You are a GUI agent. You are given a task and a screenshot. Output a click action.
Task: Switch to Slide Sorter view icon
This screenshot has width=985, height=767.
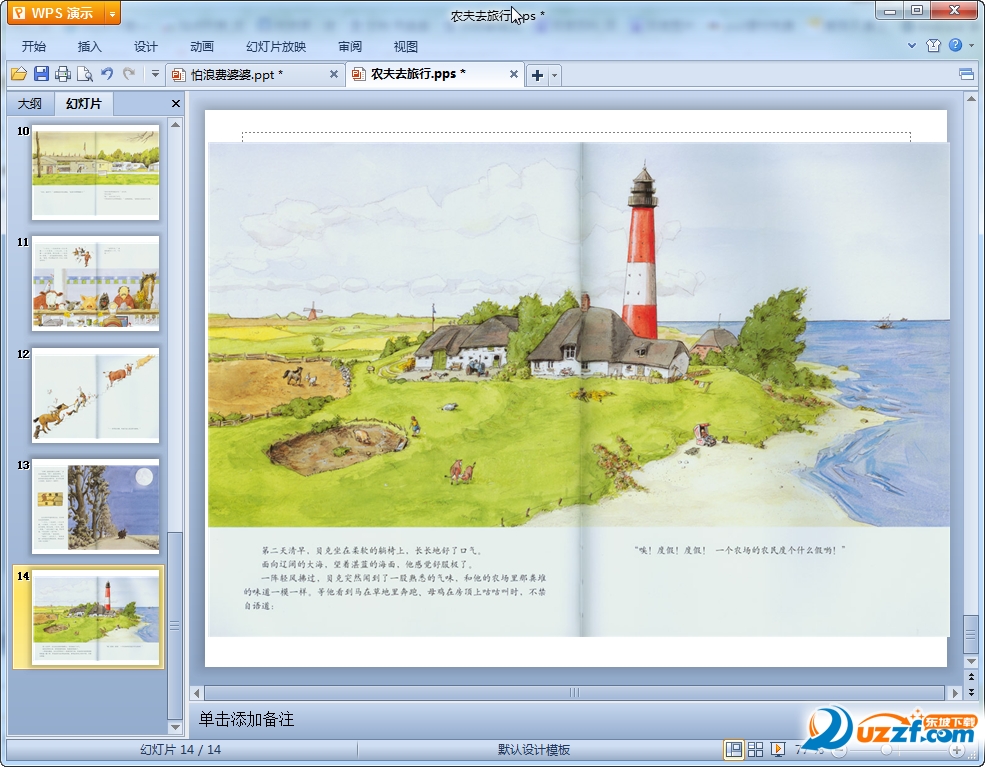tap(755, 749)
